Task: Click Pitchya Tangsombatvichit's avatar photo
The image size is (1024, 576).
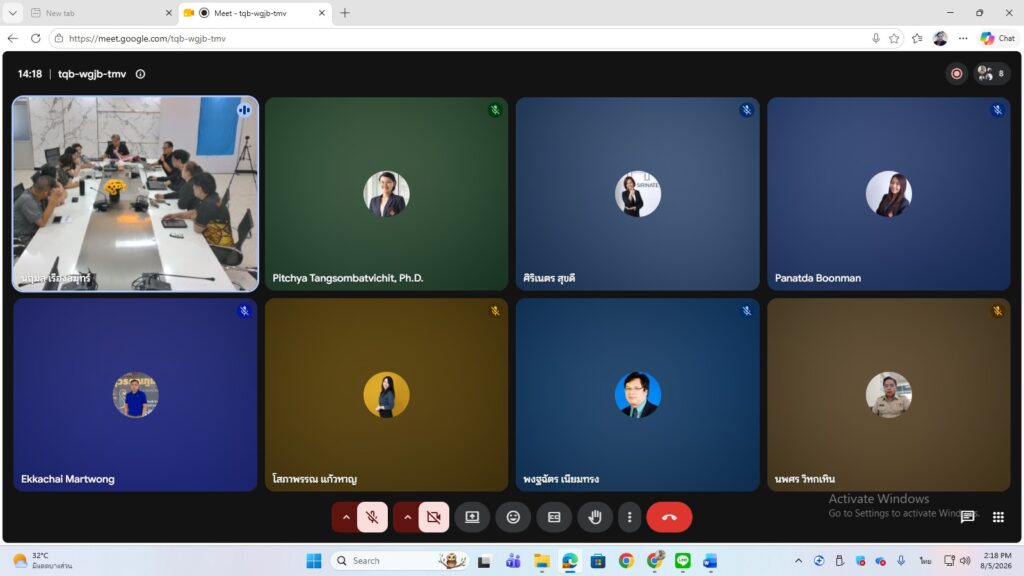Action: point(387,194)
